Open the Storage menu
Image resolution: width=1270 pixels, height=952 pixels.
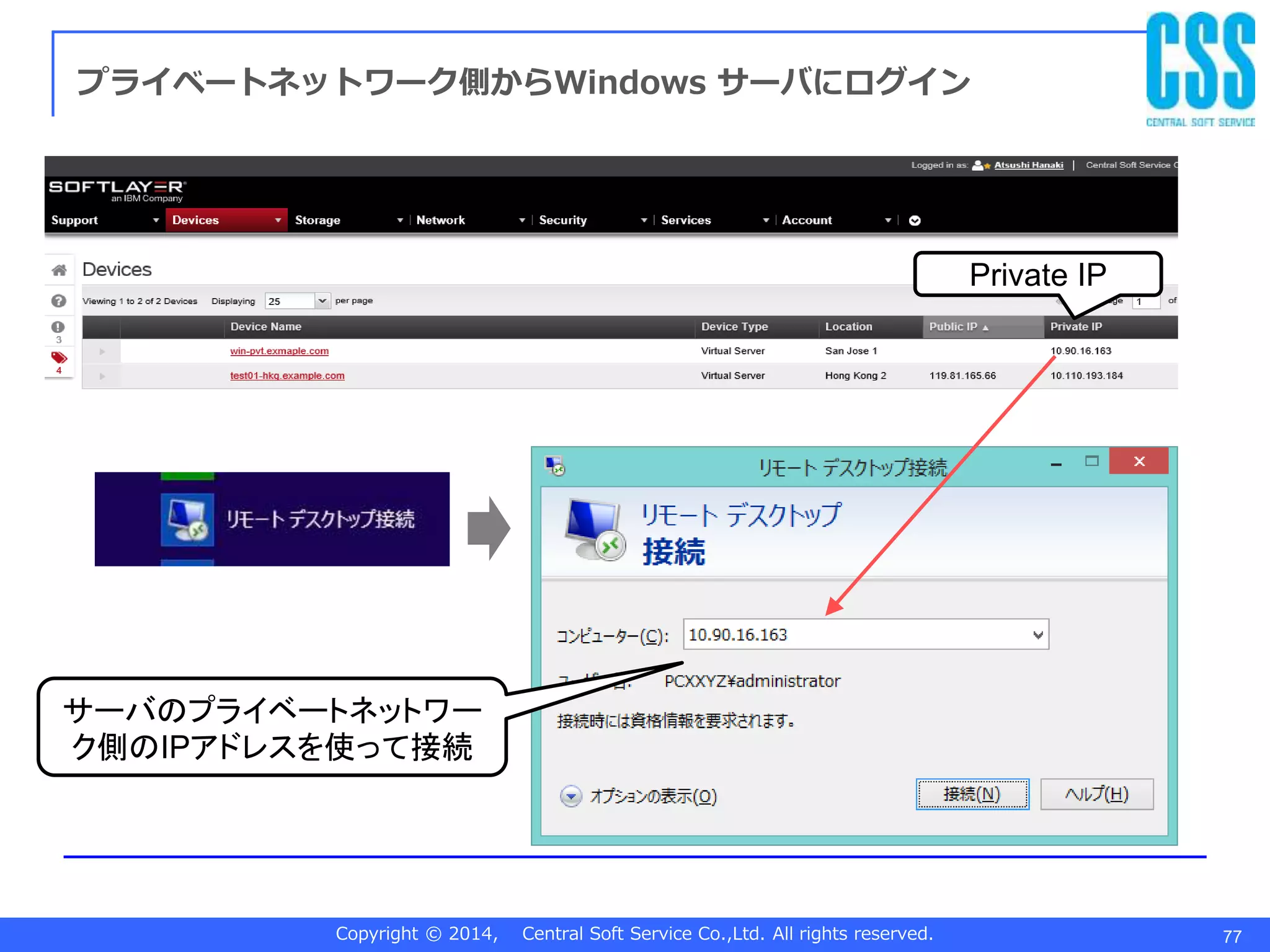tap(317, 221)
